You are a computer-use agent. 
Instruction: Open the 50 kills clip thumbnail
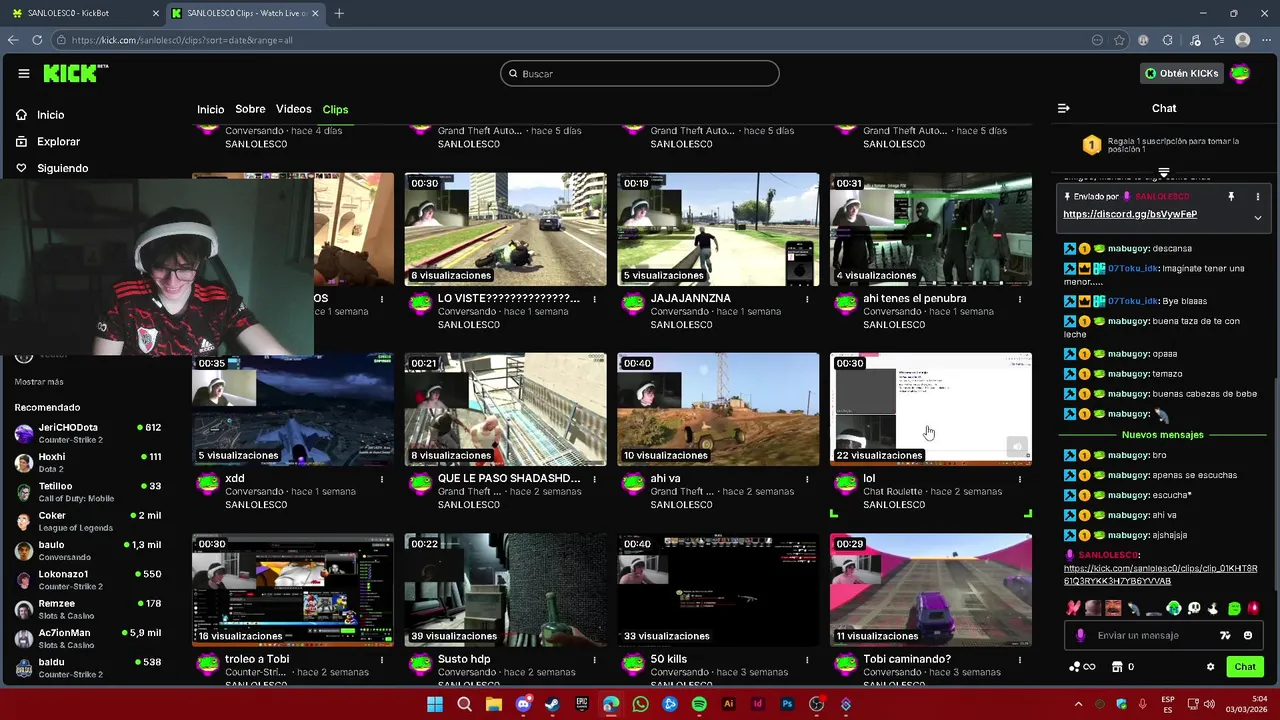click(718, 590)
